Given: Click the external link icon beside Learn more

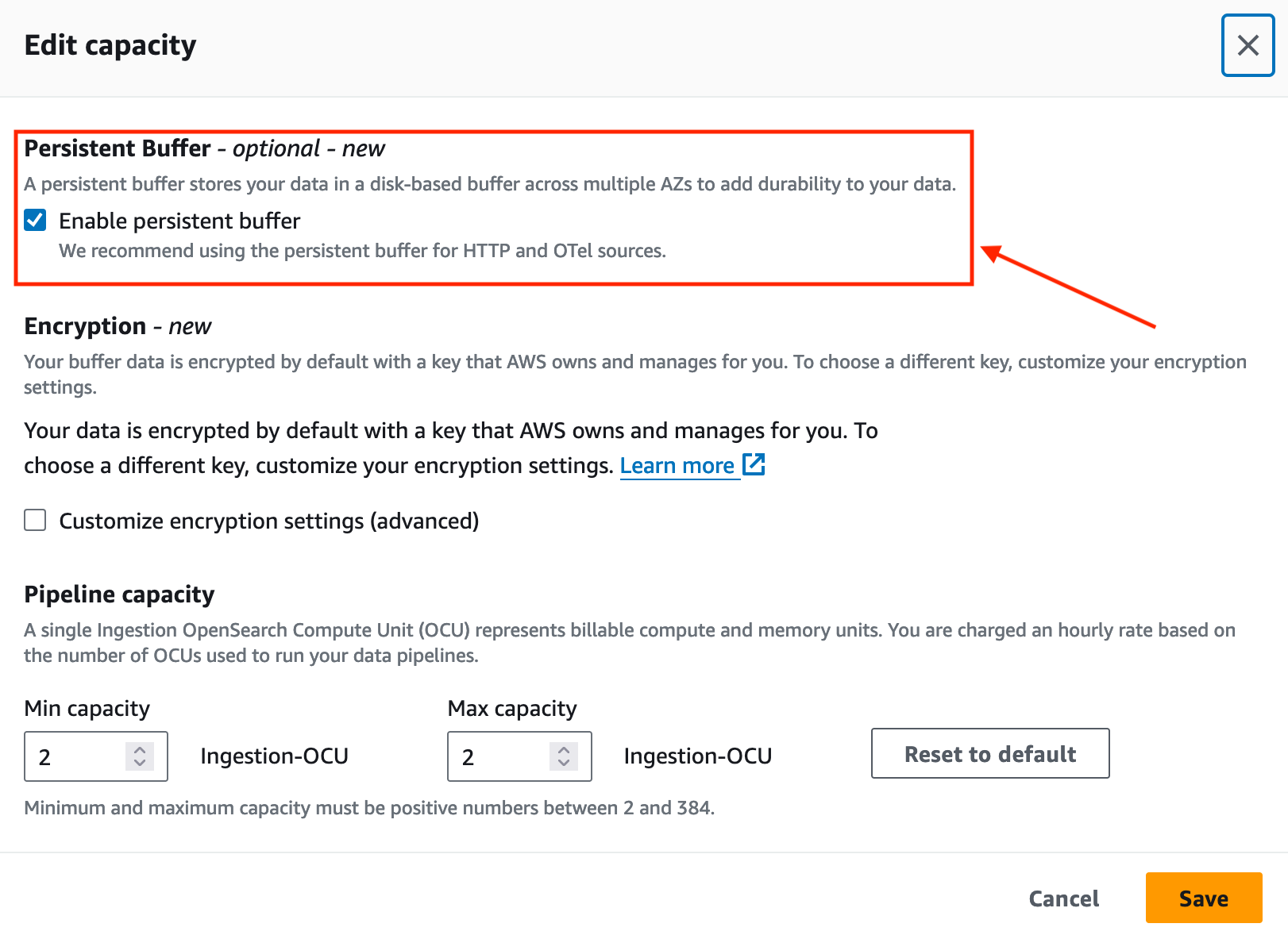Looking at the screenshot, I should tap(754, 464).
